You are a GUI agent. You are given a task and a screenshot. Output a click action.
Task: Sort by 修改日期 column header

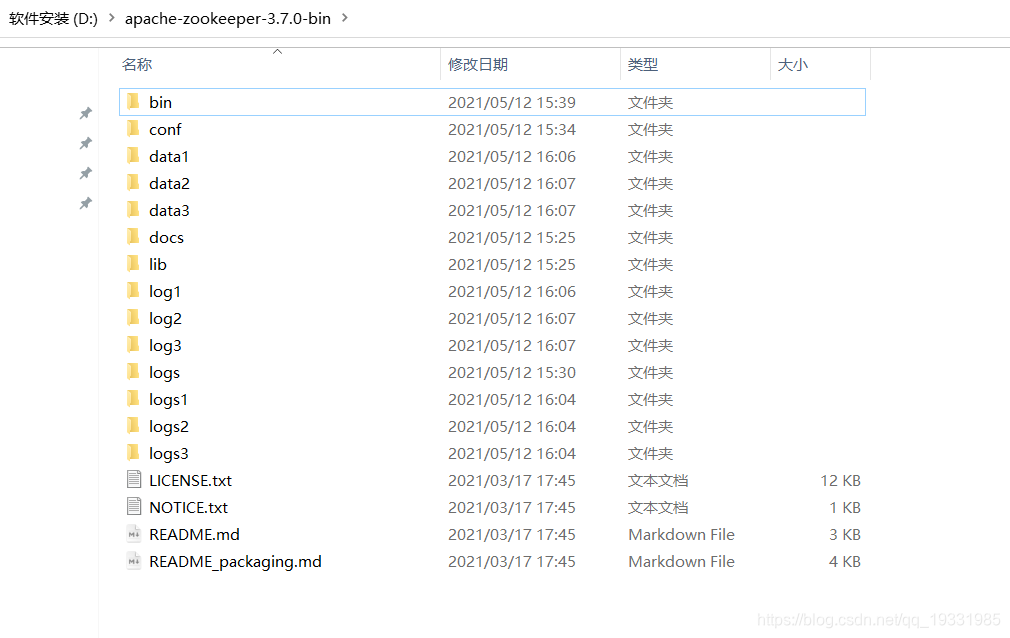[x=478, y=64]
